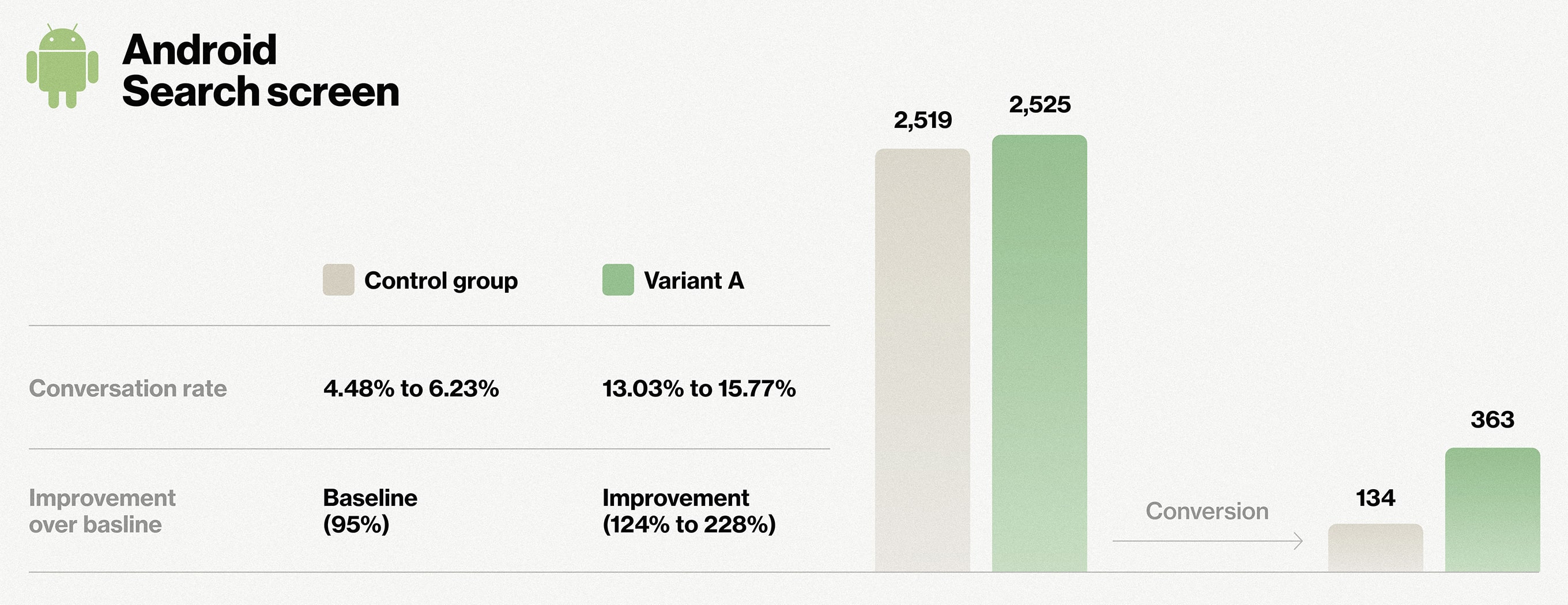Select the "Improvement over basline" row label

tap(101, 511)
